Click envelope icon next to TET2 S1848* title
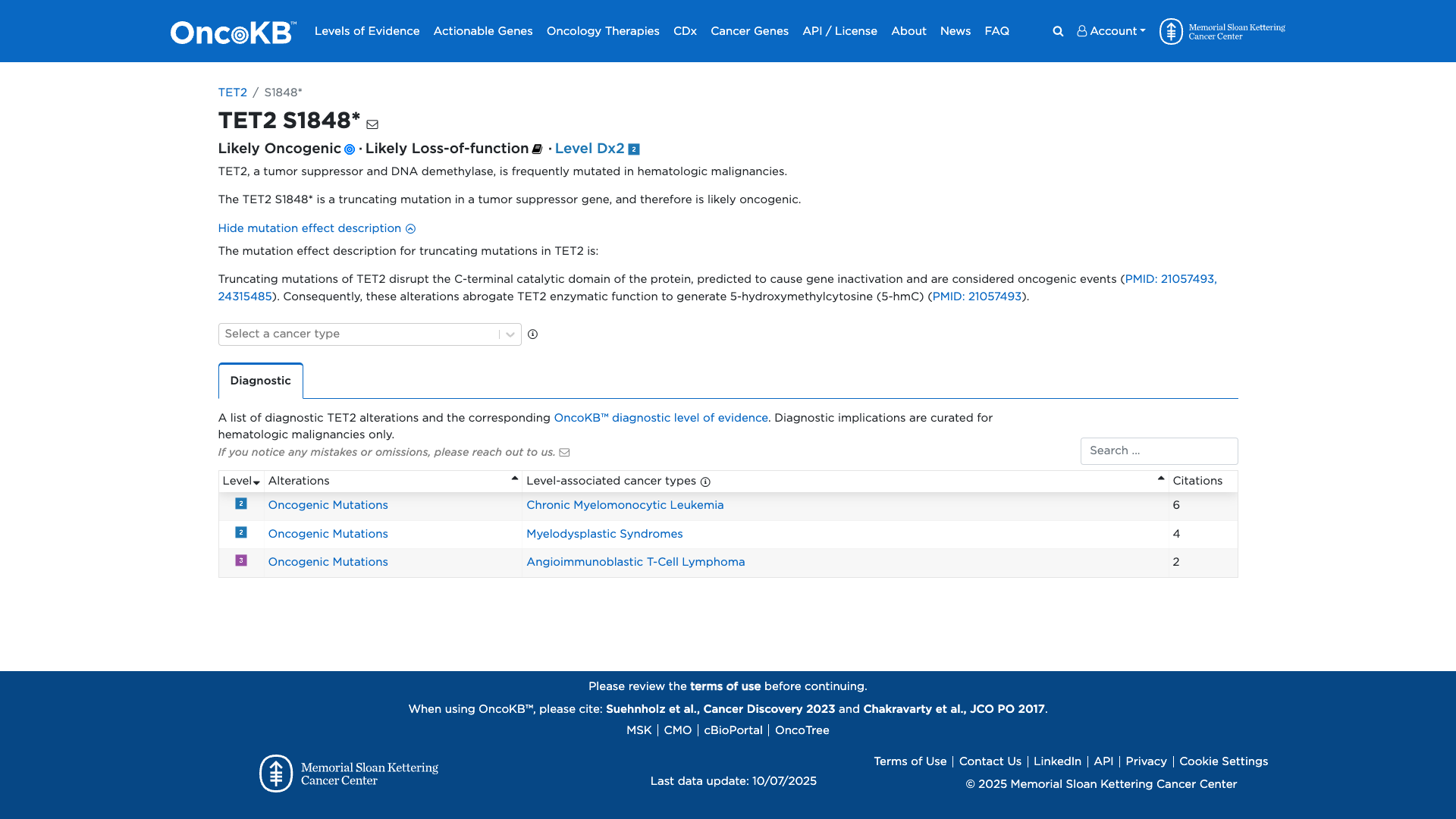Viewport: 1456px width, 819px height. point(372,124)
